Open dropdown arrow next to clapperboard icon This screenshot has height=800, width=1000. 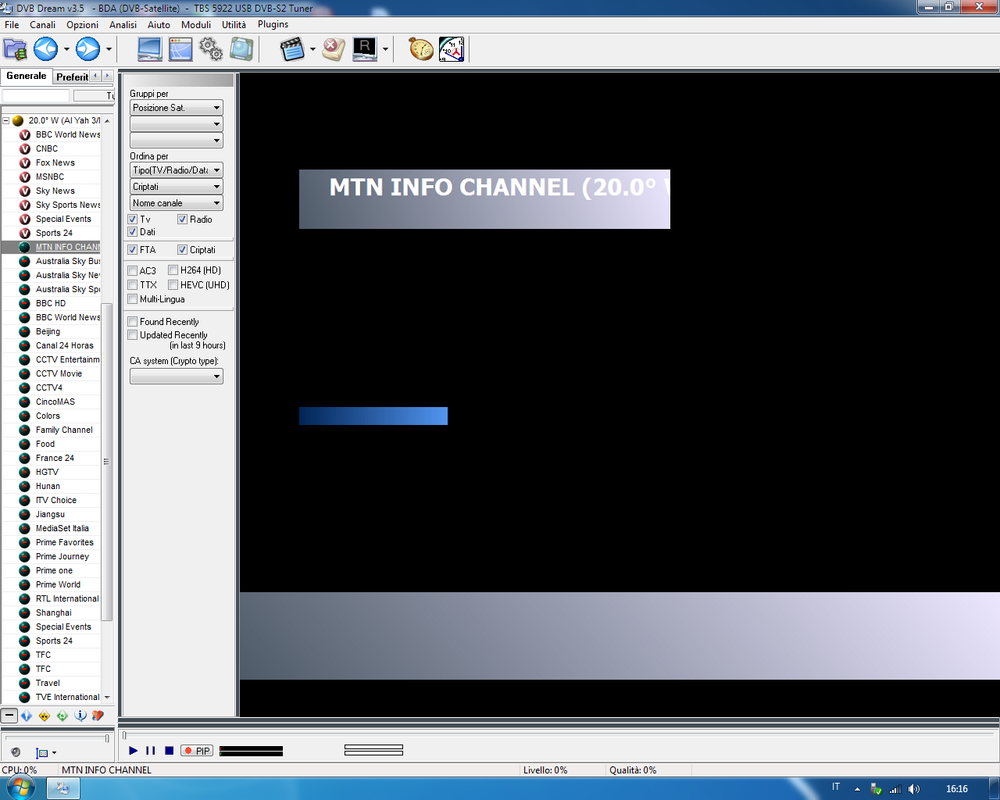[312, 49]
